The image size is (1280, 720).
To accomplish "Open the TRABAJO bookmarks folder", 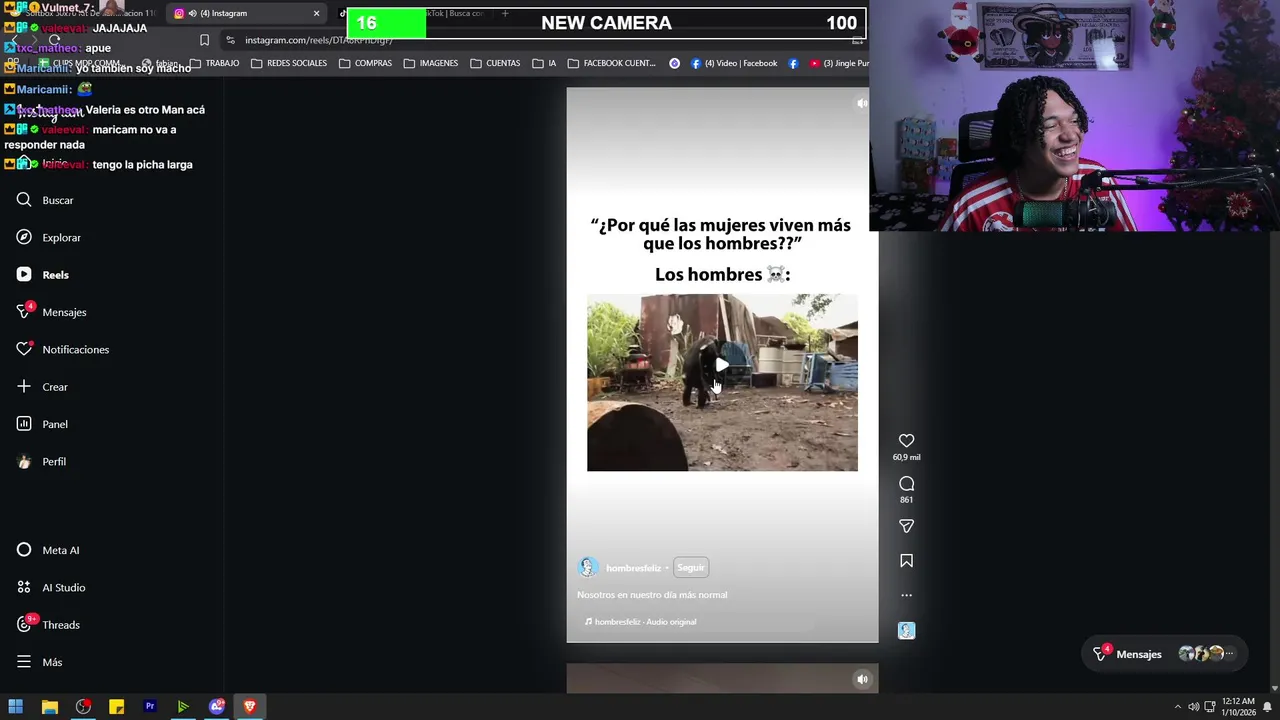I will pos(214,63).
